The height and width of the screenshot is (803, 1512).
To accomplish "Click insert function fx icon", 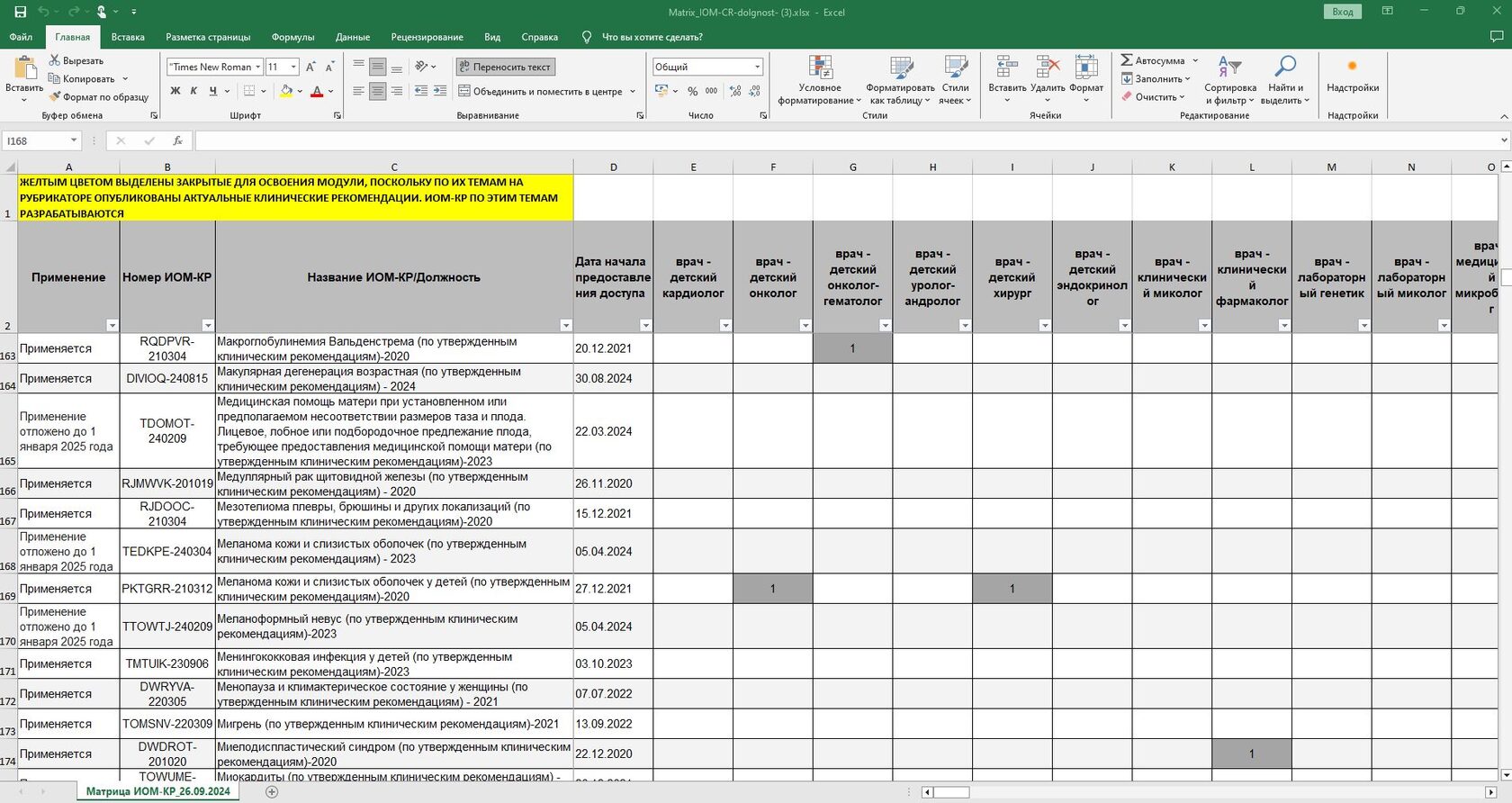I will (177, 140).
